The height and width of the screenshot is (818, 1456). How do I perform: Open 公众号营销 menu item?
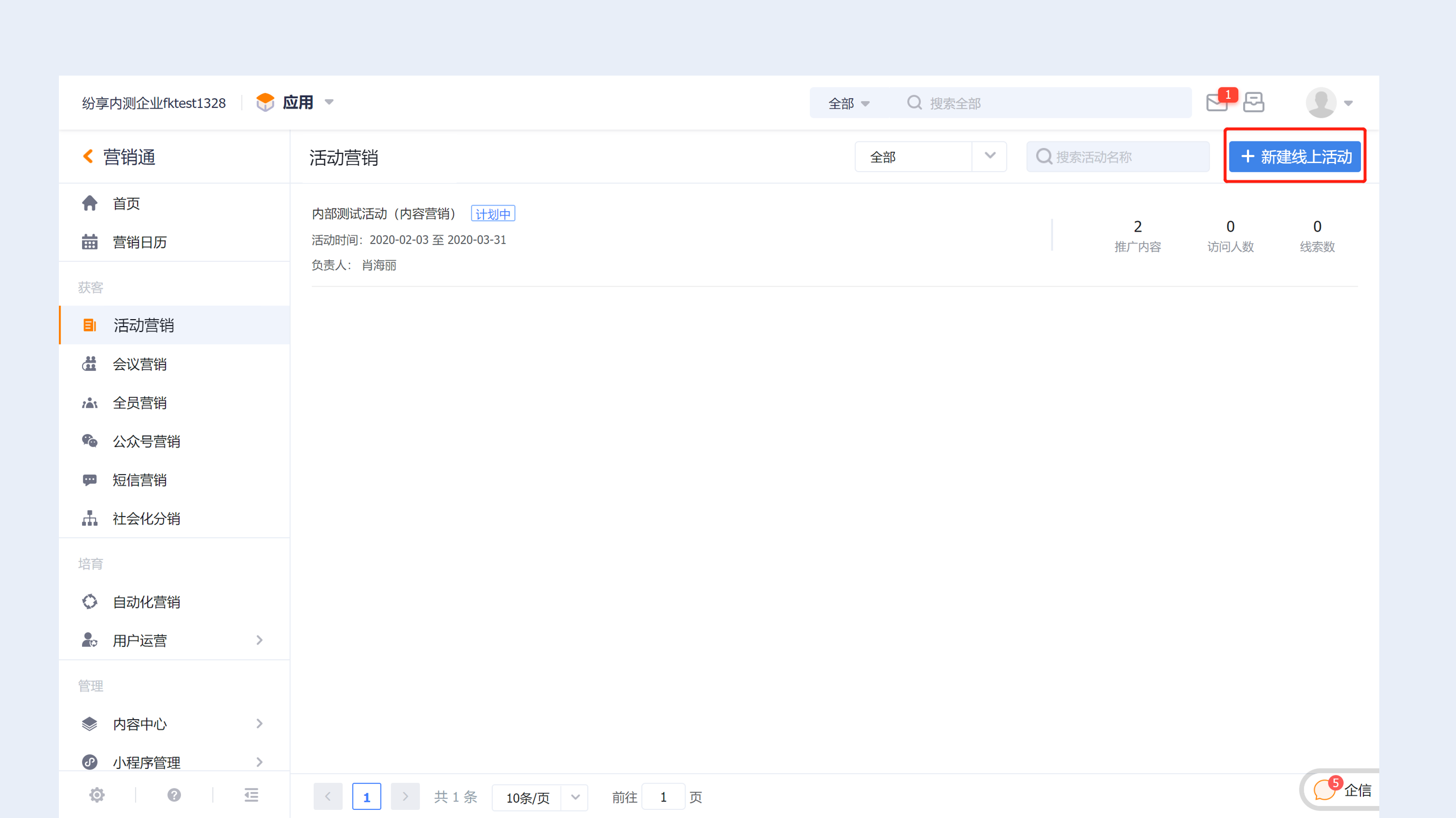click(174, 441)
